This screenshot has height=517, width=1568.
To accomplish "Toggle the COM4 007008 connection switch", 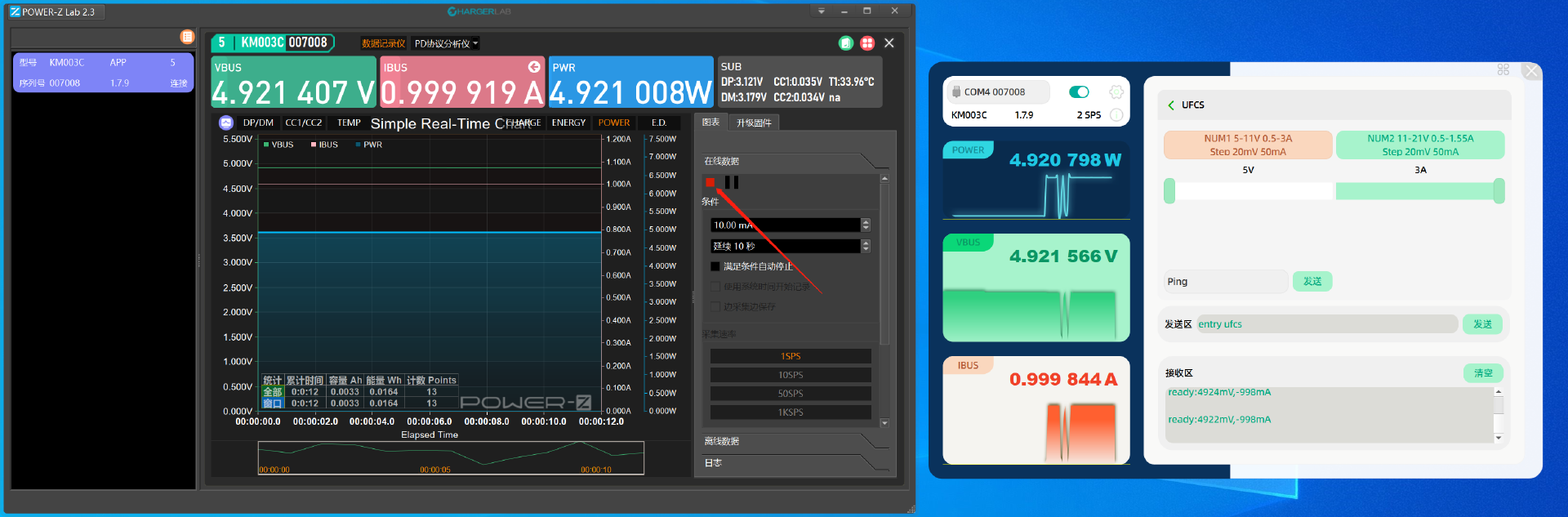I will [1079, 92].
